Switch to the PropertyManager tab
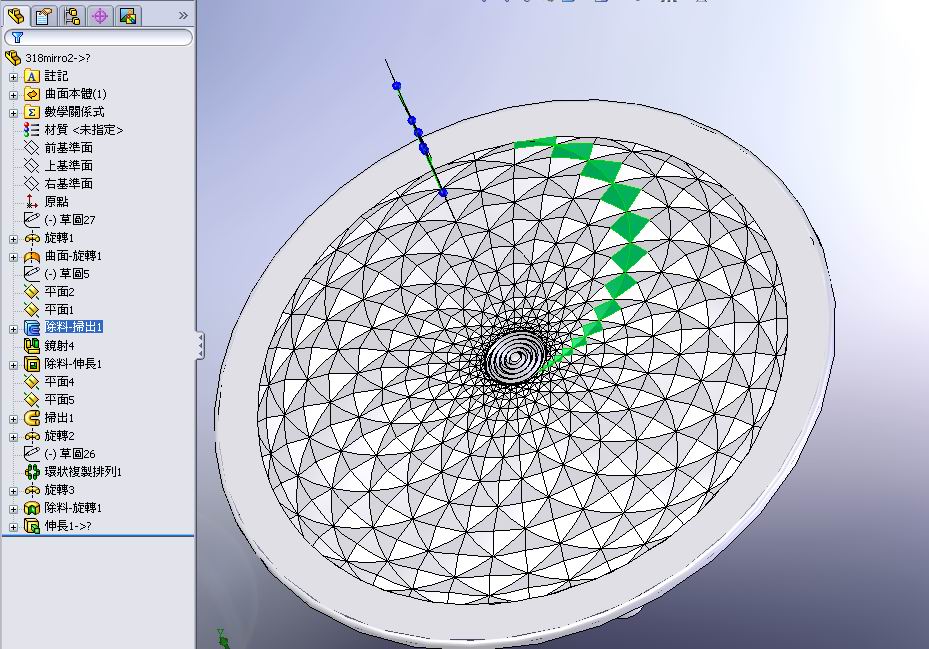Screen dimensions: 929x649 [43, 15]
